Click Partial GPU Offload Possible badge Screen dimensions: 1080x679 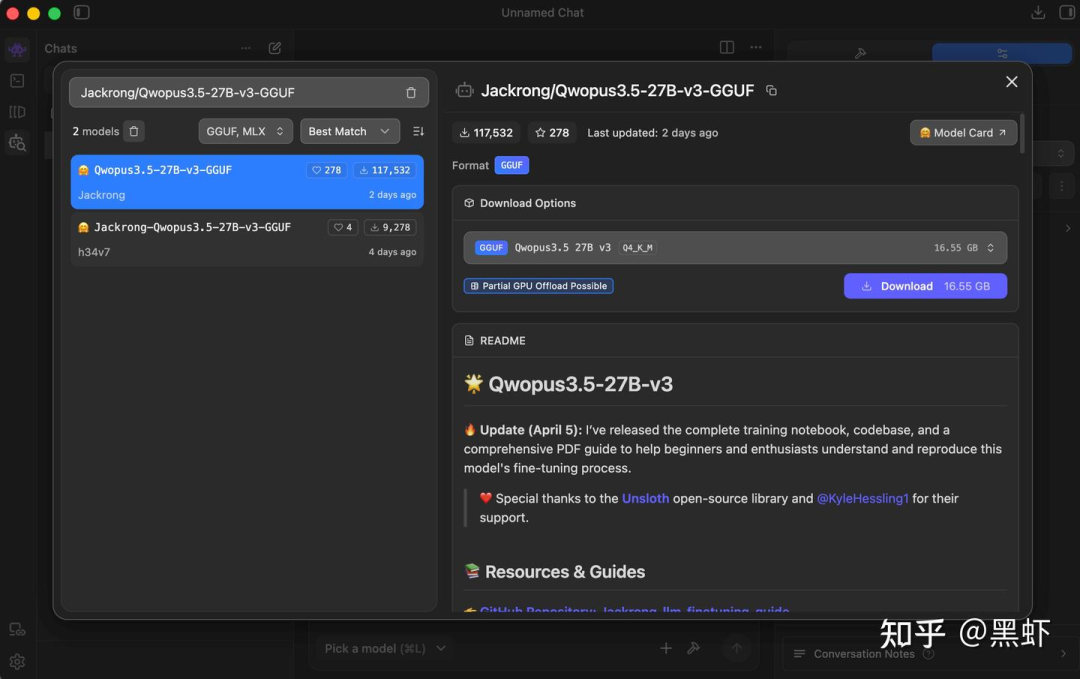pyautogui.click(x=538, y=286)
